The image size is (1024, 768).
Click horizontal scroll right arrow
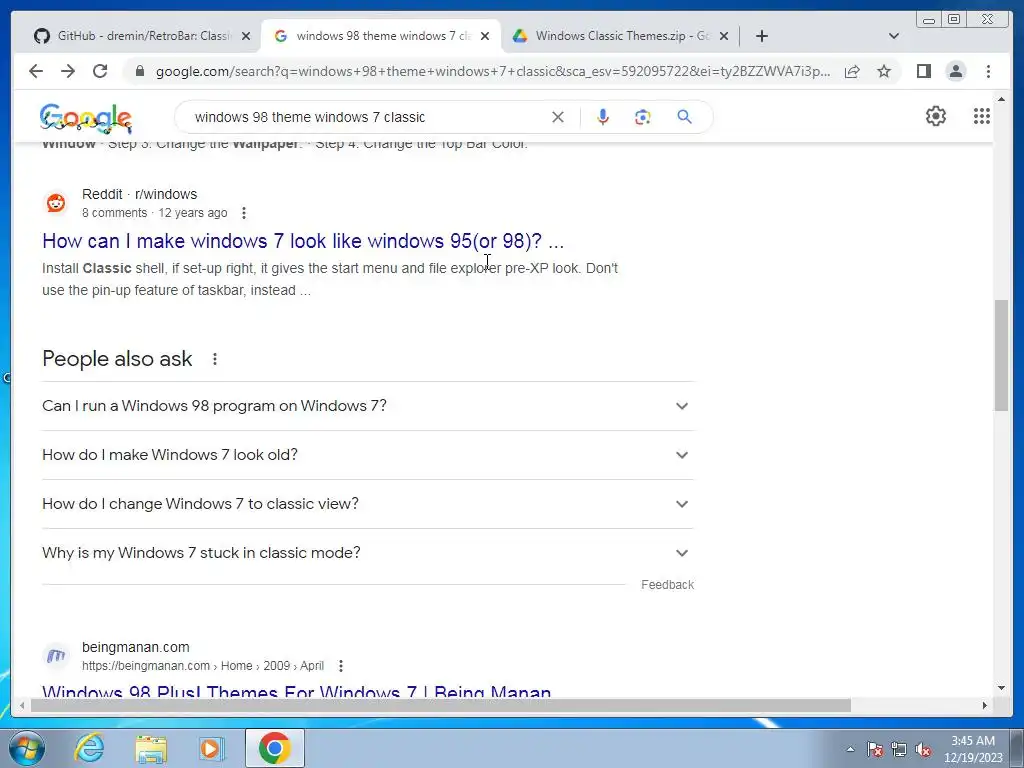click(985, 705)
